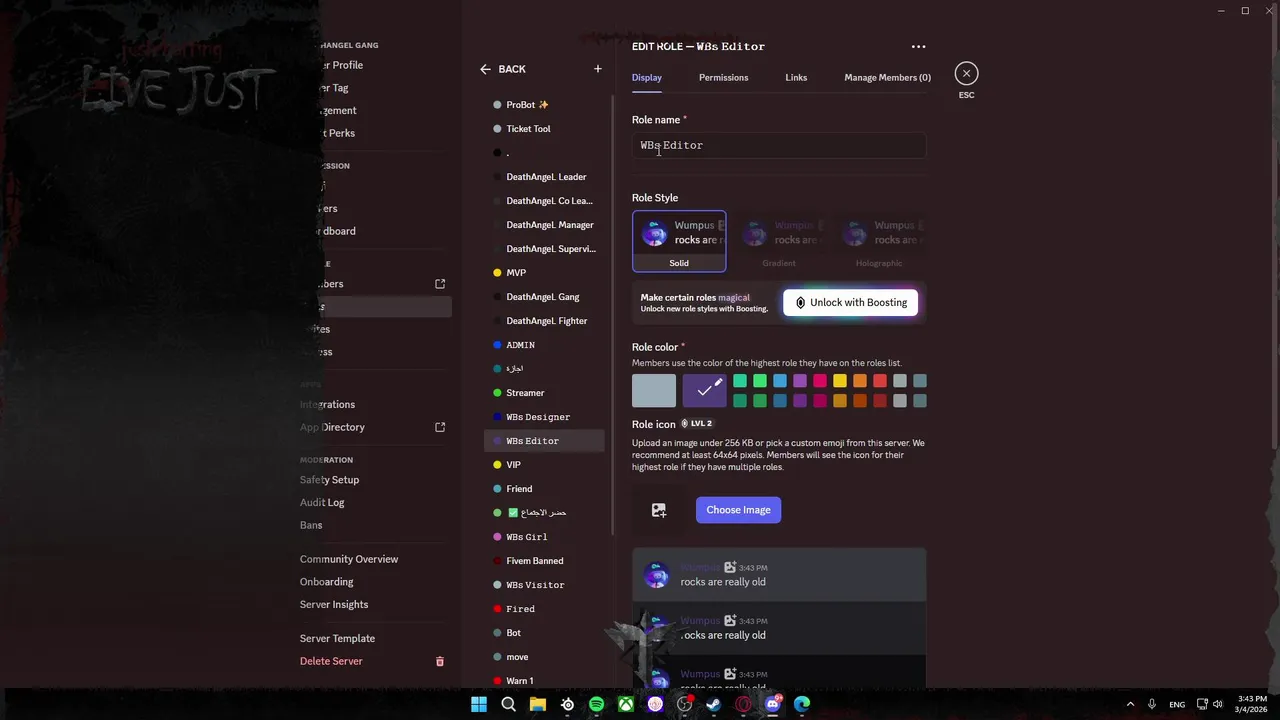1280x720 pixels.
Task: Open Community Overview page
Action: 349,559
